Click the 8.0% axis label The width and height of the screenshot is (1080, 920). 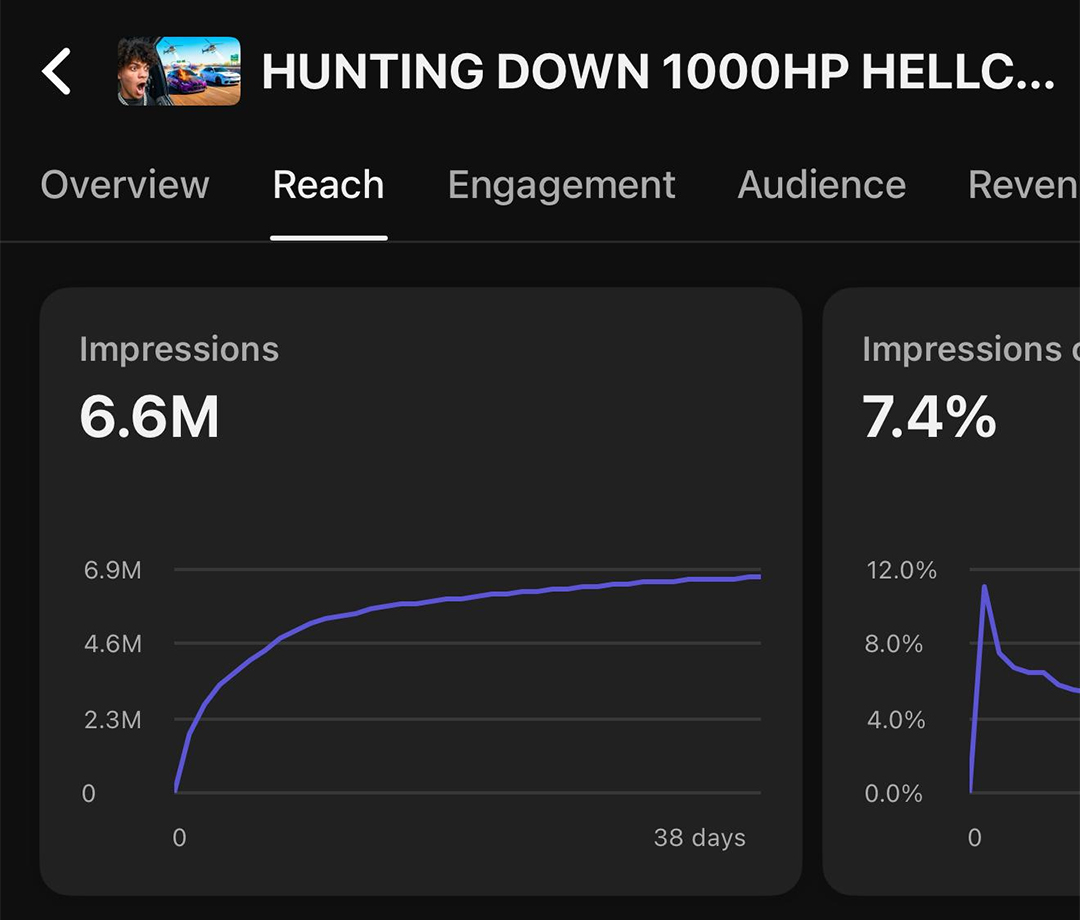(x=894, y=644)
